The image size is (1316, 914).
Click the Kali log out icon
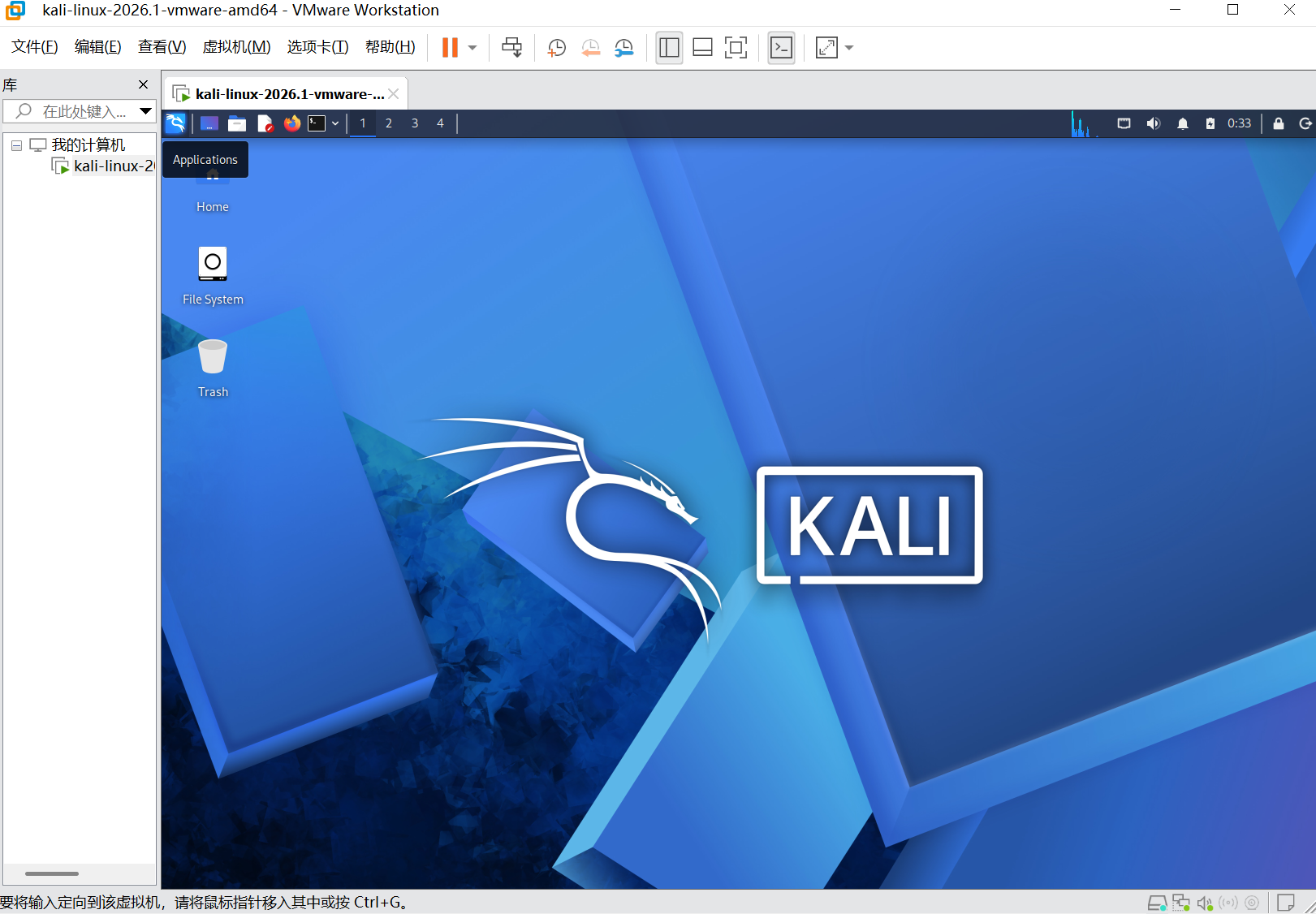tap(1305, 123)
